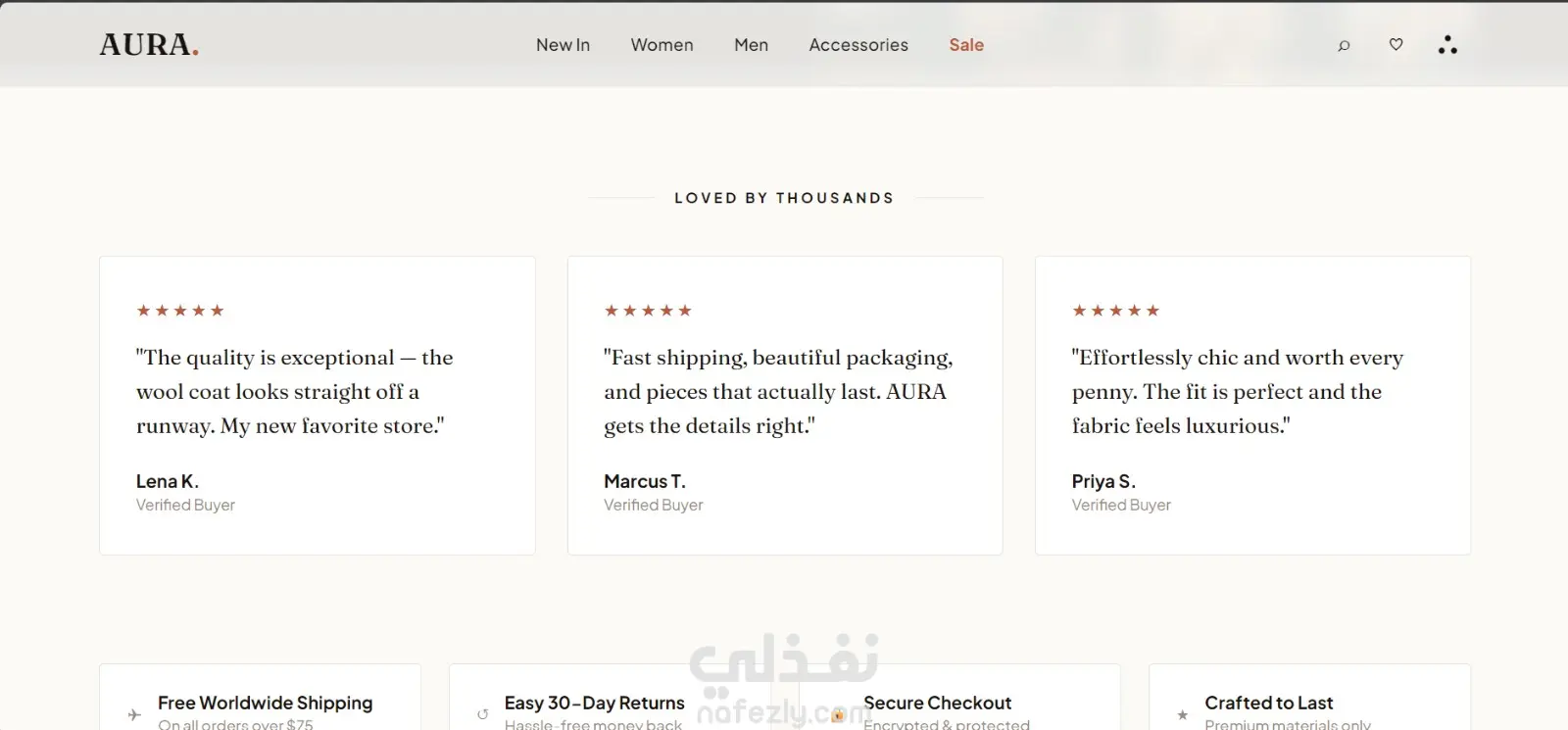Click the airplane icon beside Free Worldwide Shipping
The width and height of the screenshot is (1568, 730).
click(134, 714)
